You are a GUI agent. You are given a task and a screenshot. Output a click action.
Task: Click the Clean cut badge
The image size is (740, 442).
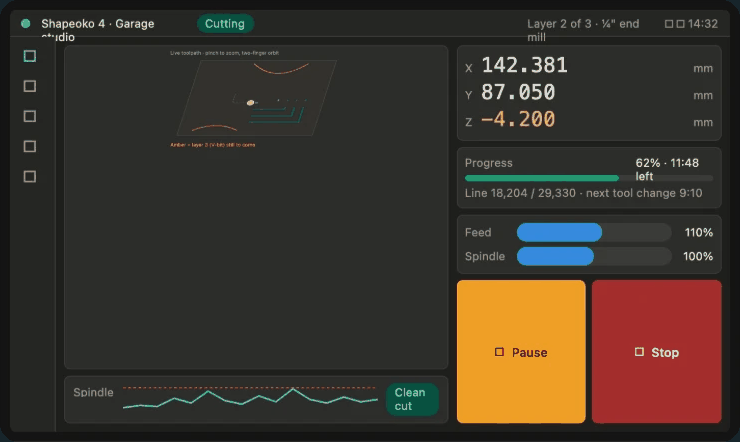(x=412, y=399)
